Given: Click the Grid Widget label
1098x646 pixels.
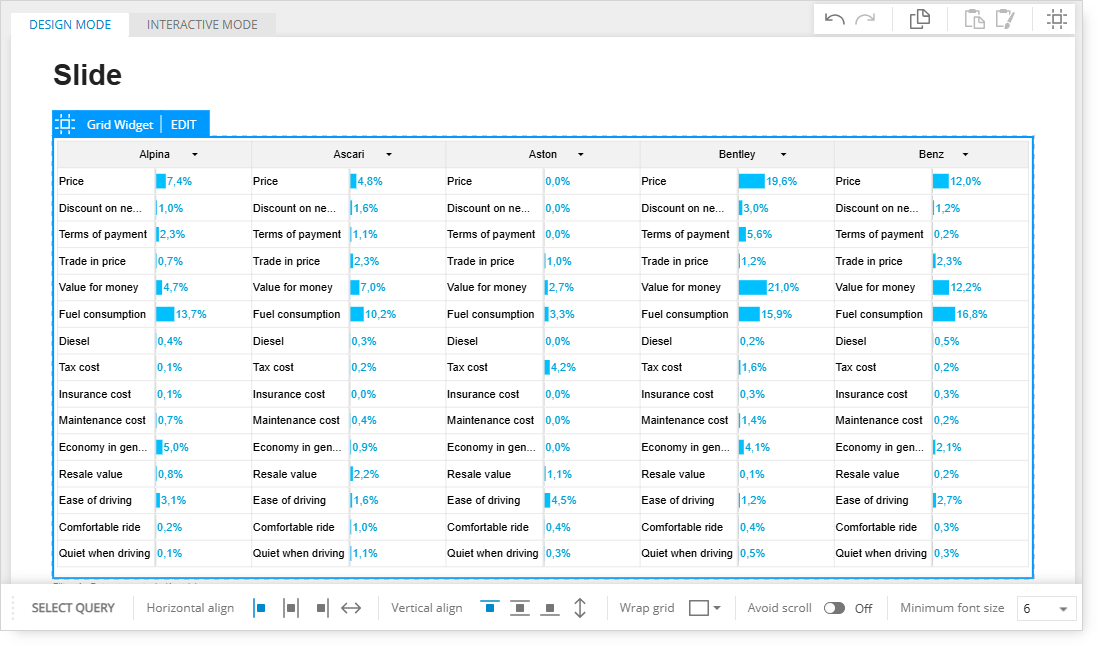Looking at the screenshot, I should (x=120, y=125).
